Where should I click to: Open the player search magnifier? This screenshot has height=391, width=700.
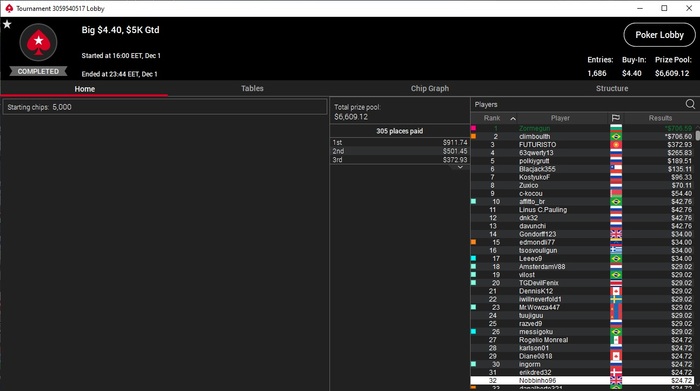point(690,104)
